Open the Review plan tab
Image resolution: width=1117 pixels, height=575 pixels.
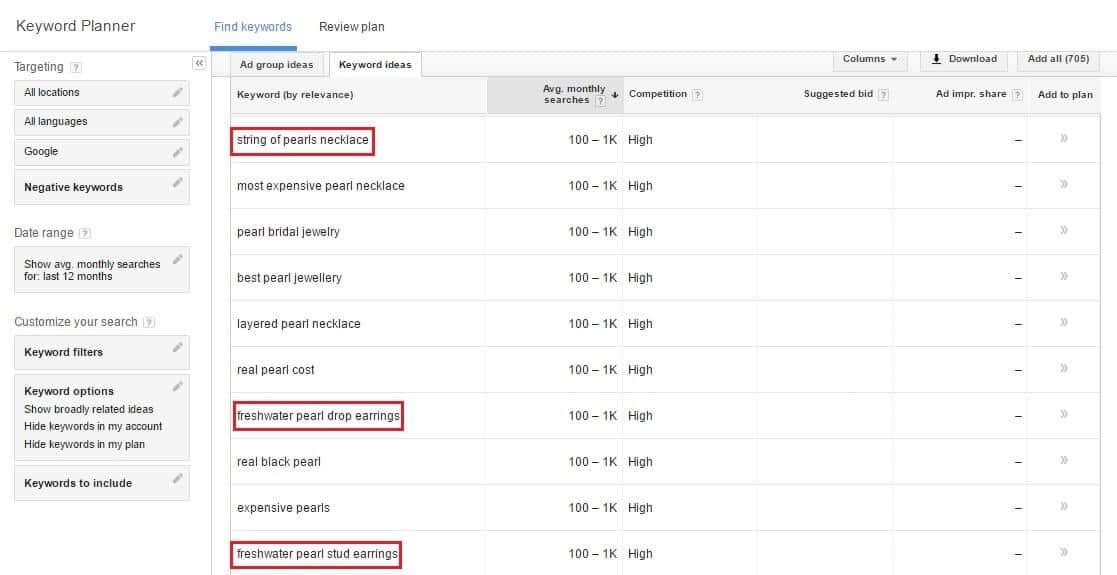pyautogui.click(x=352, y=27)
